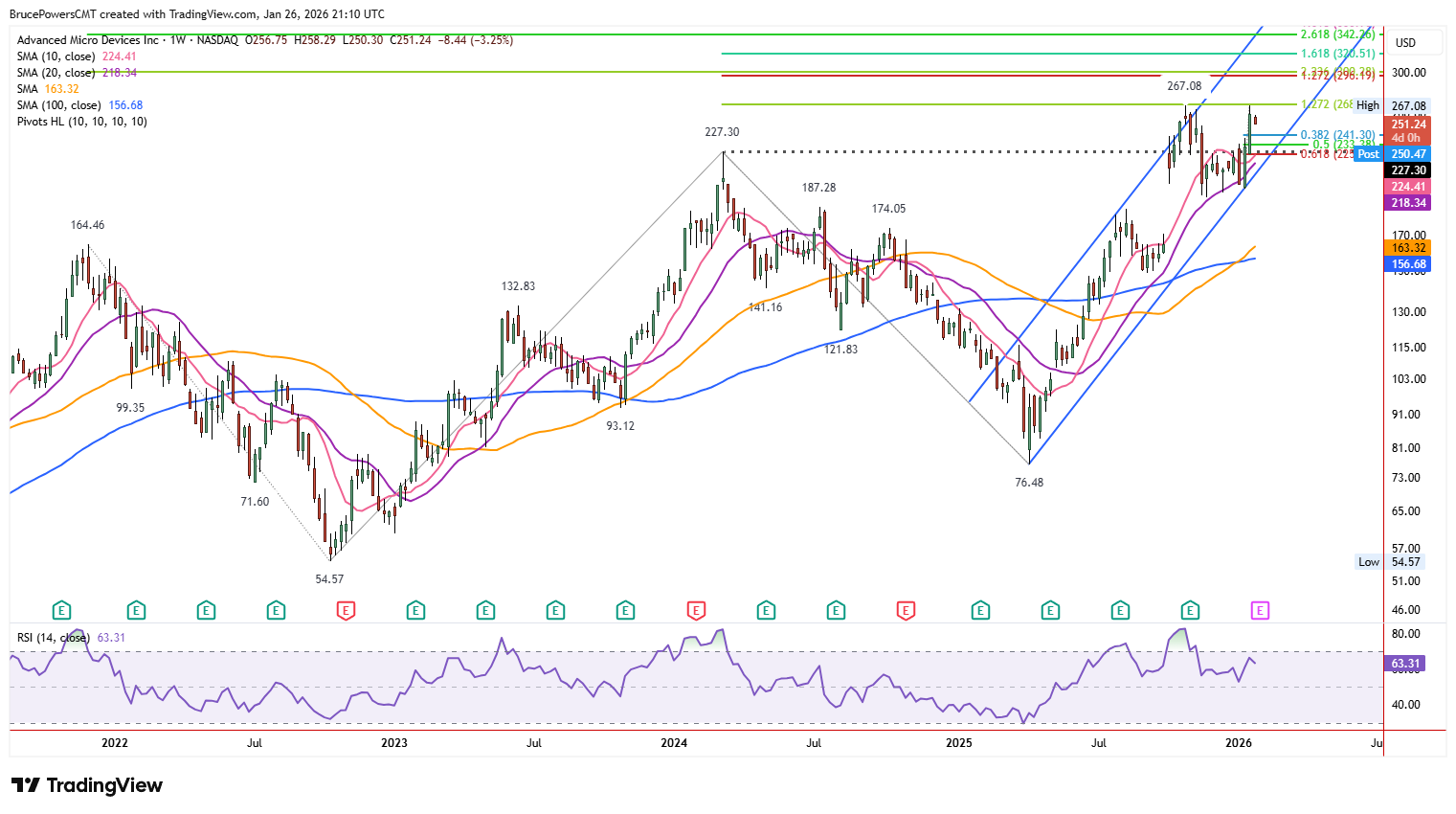Click the 132.83 pivot high label
The width and height of the screenshot is (1456, 814).
[x=518, y=286]
